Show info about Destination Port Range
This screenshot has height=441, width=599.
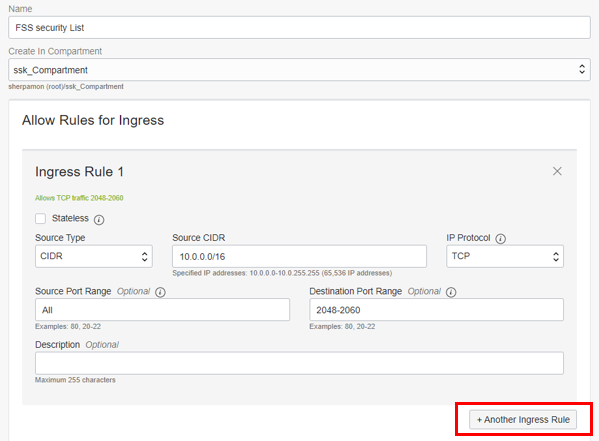point(451,292)
